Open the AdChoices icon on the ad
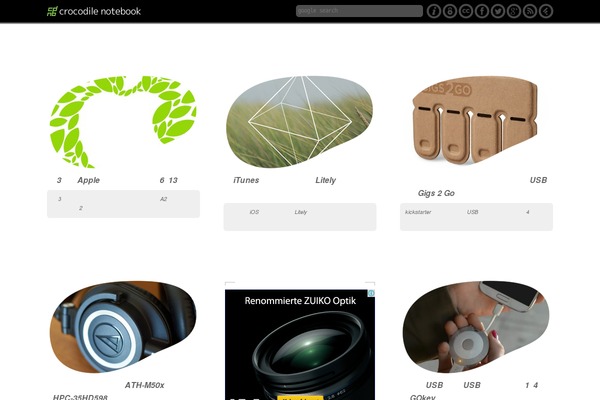 coord(371,293)
